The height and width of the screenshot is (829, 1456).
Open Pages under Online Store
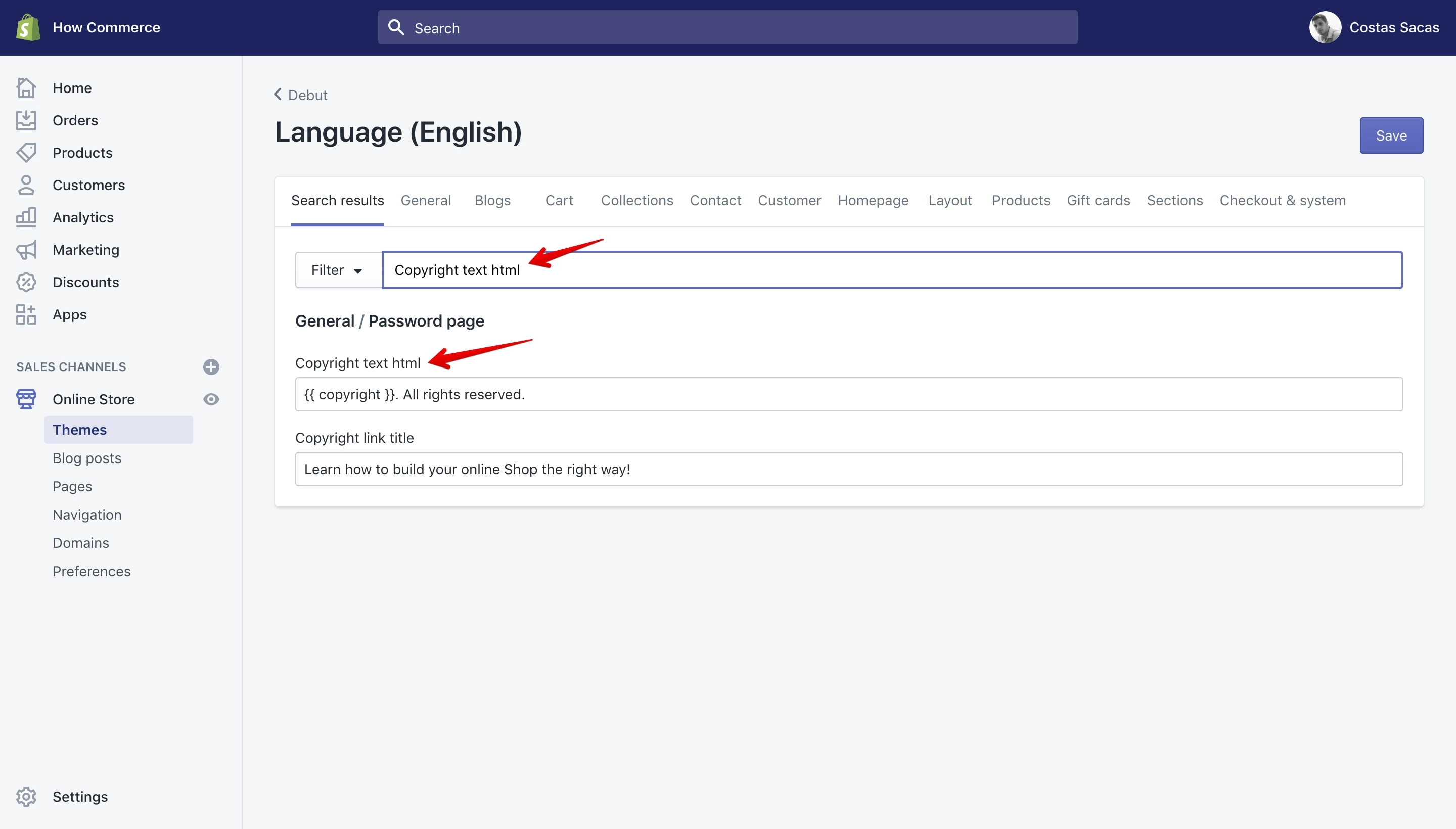point(72,486)
